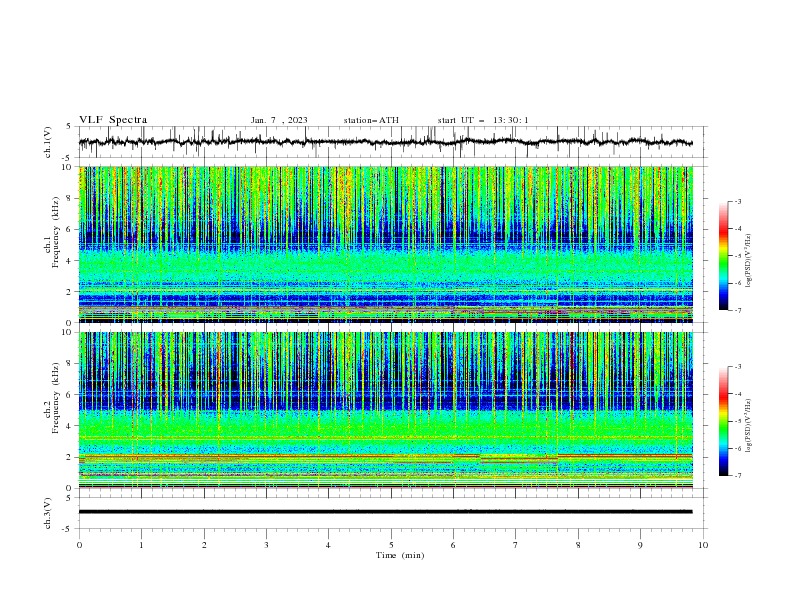Click the ch.1(V) axis label
This screenshot has width=792, height=612.
click(48, 142)
